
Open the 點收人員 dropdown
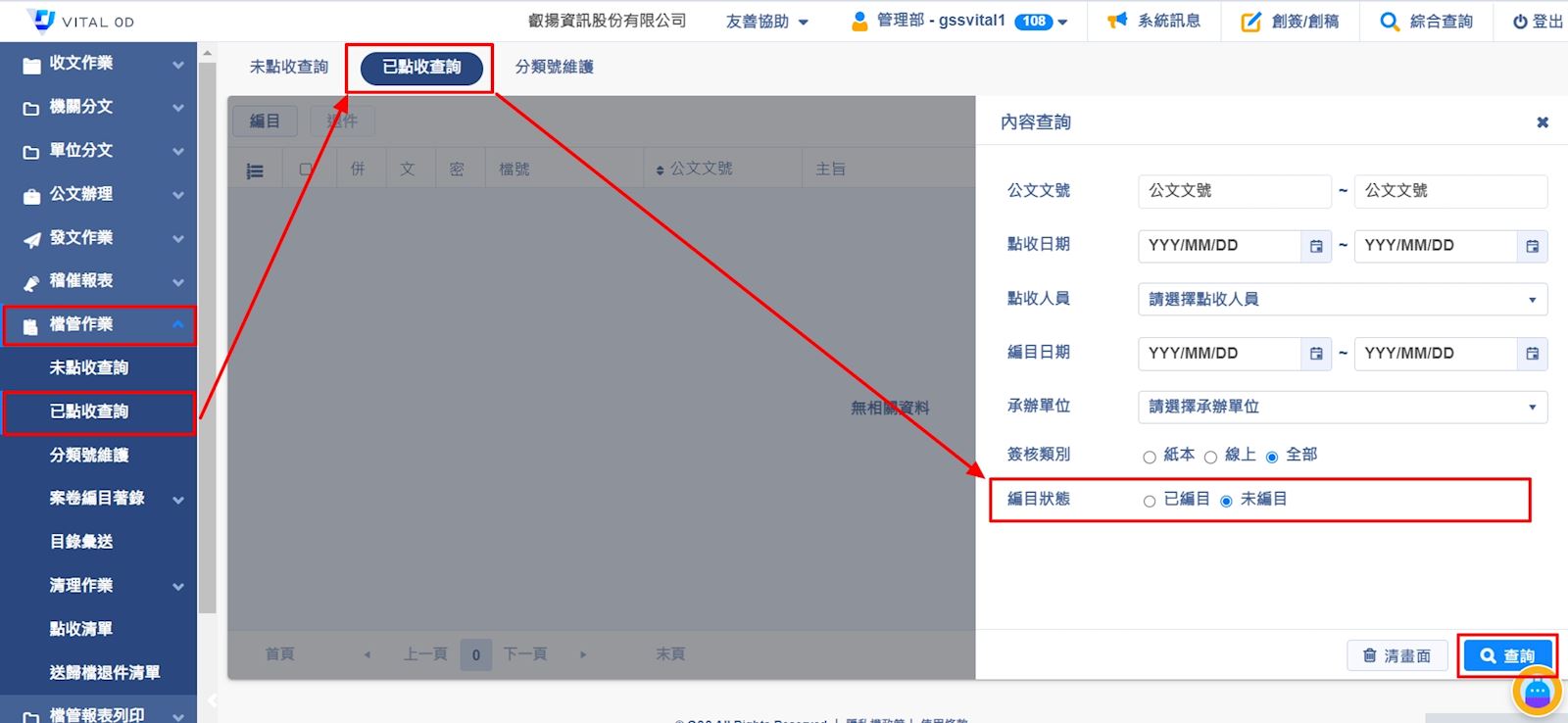pos(1343,300)
